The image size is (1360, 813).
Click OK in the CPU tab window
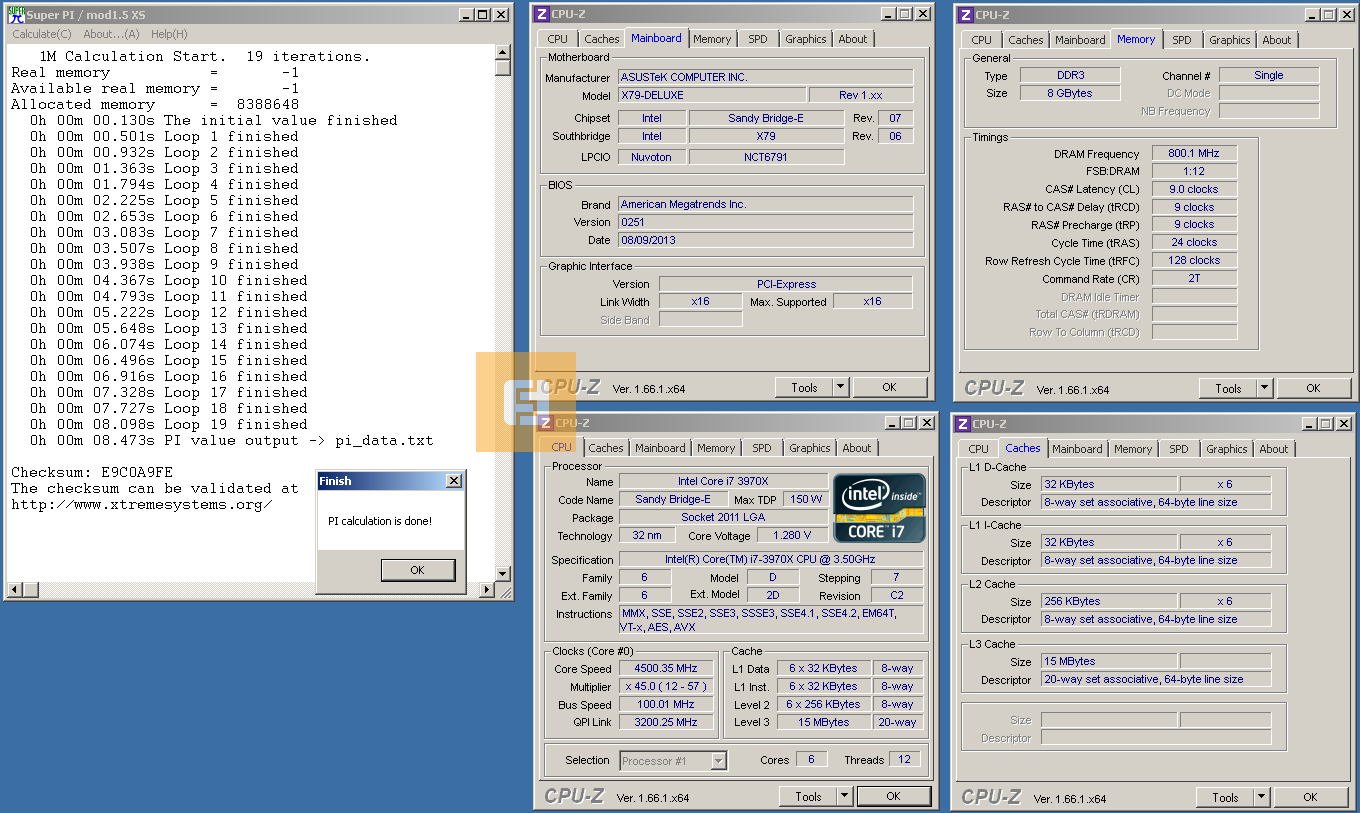tap(893, 796)
